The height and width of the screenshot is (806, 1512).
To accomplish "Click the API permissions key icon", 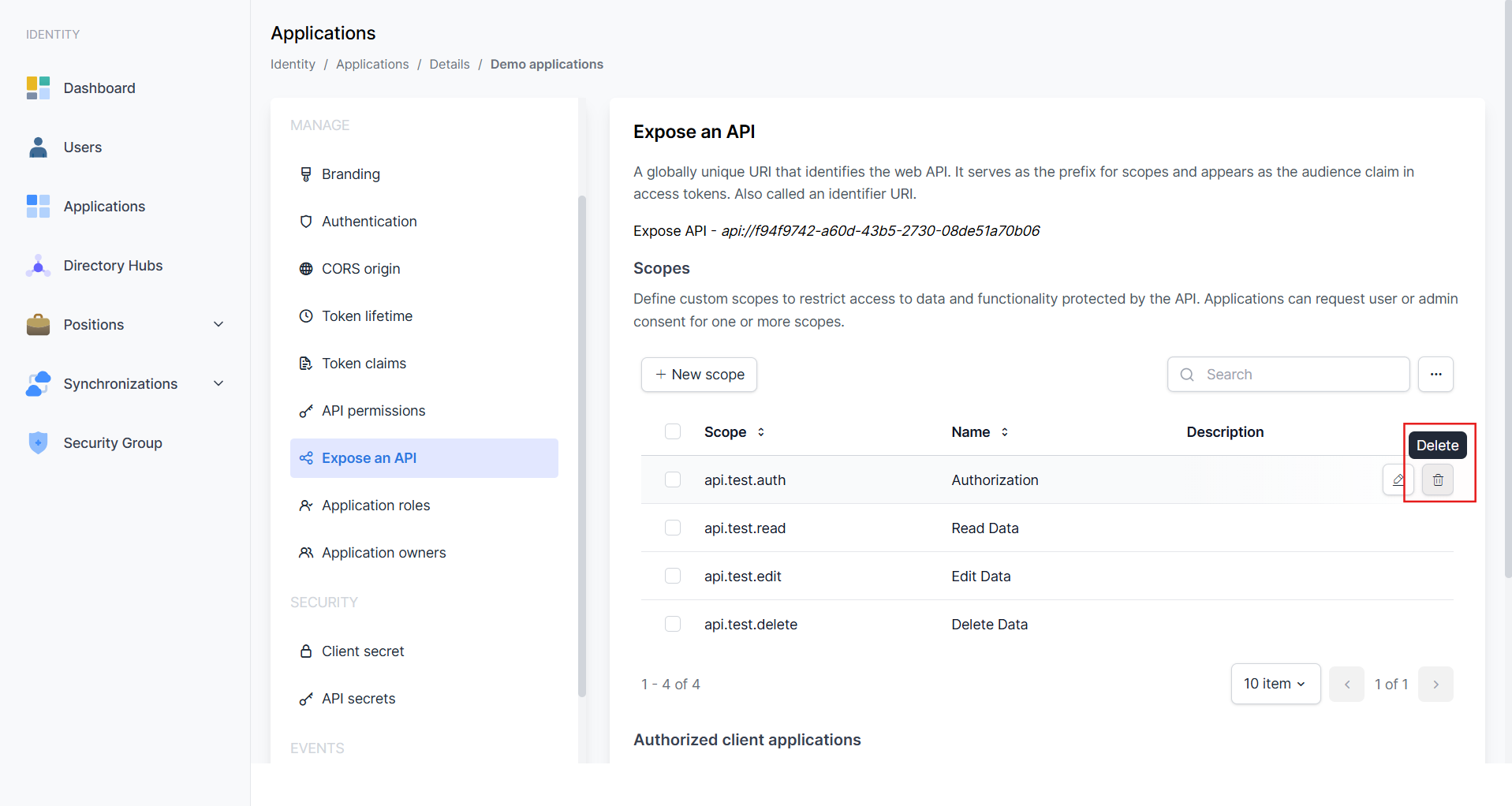I will tap(306, 411).
